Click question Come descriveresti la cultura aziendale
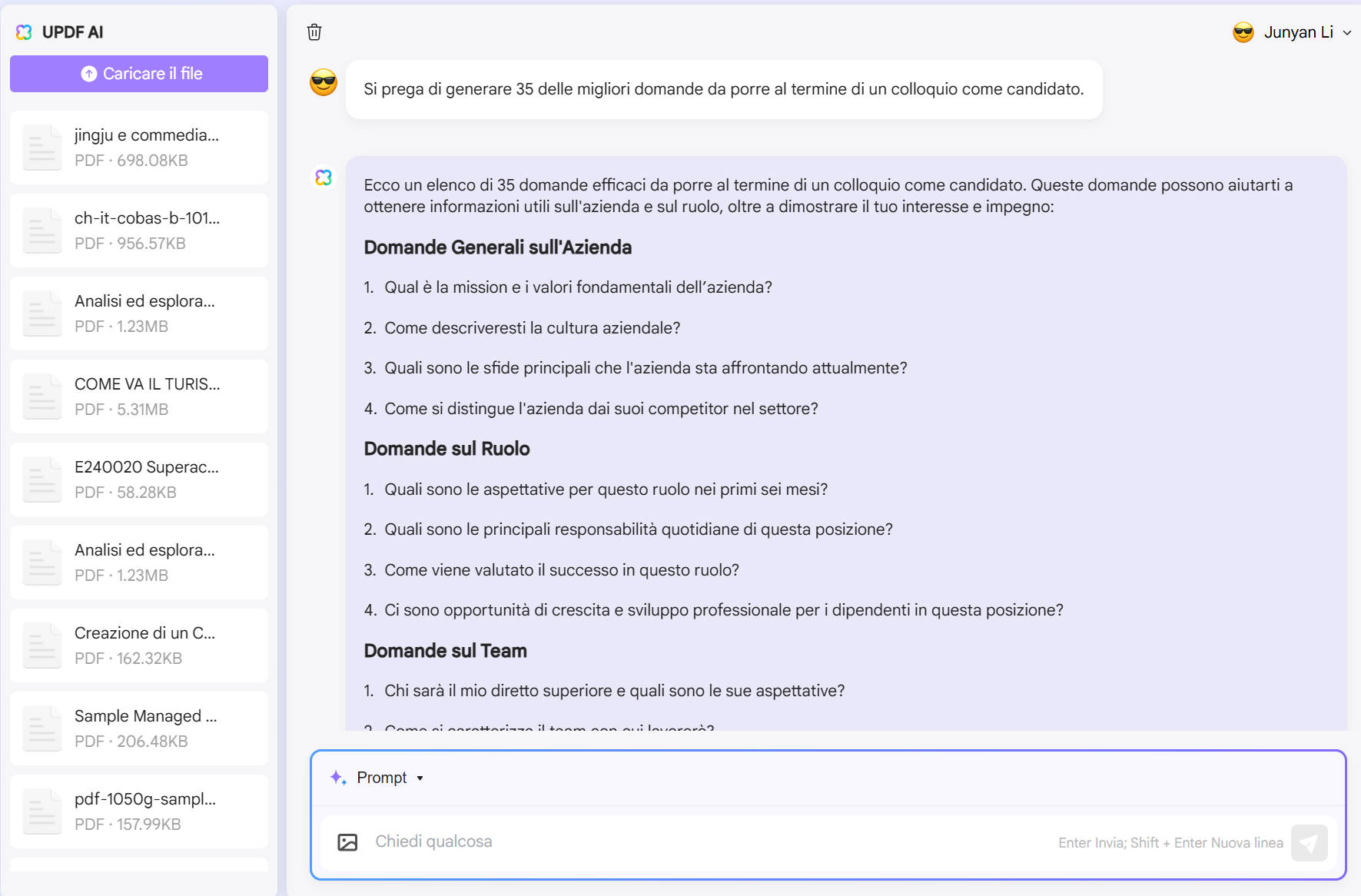The height and width of the screenshot is (896, 1361). point(532,328)
